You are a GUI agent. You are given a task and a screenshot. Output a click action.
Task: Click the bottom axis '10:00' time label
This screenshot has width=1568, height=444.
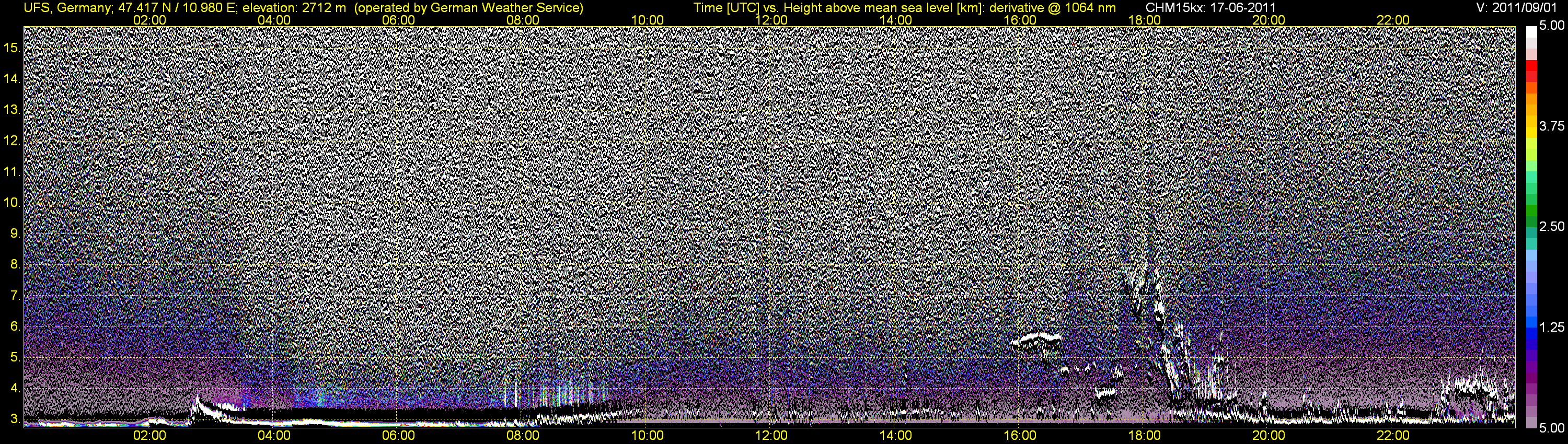(x=647, y=436)
